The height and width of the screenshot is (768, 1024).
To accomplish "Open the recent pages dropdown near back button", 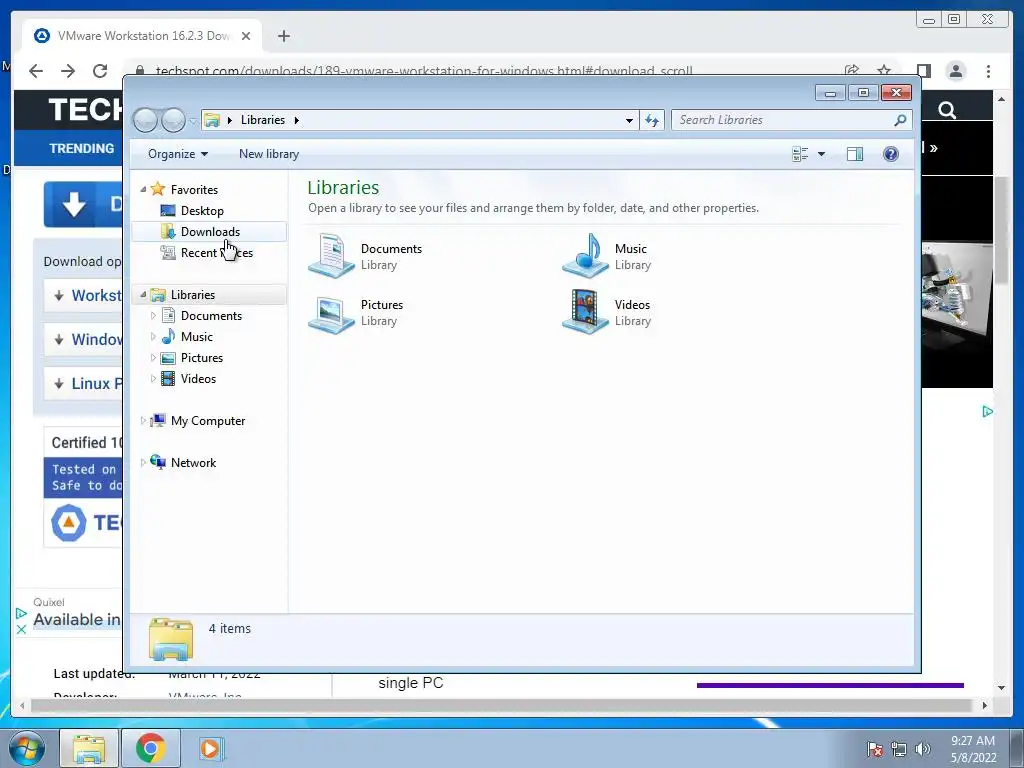I will pyautogui.click(x=193, y=121).
